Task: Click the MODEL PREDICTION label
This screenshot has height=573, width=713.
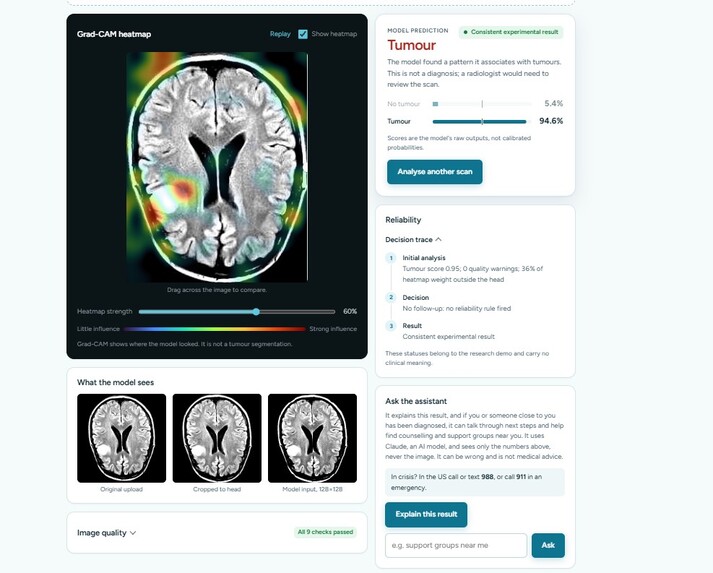Action: click(418, 30)
